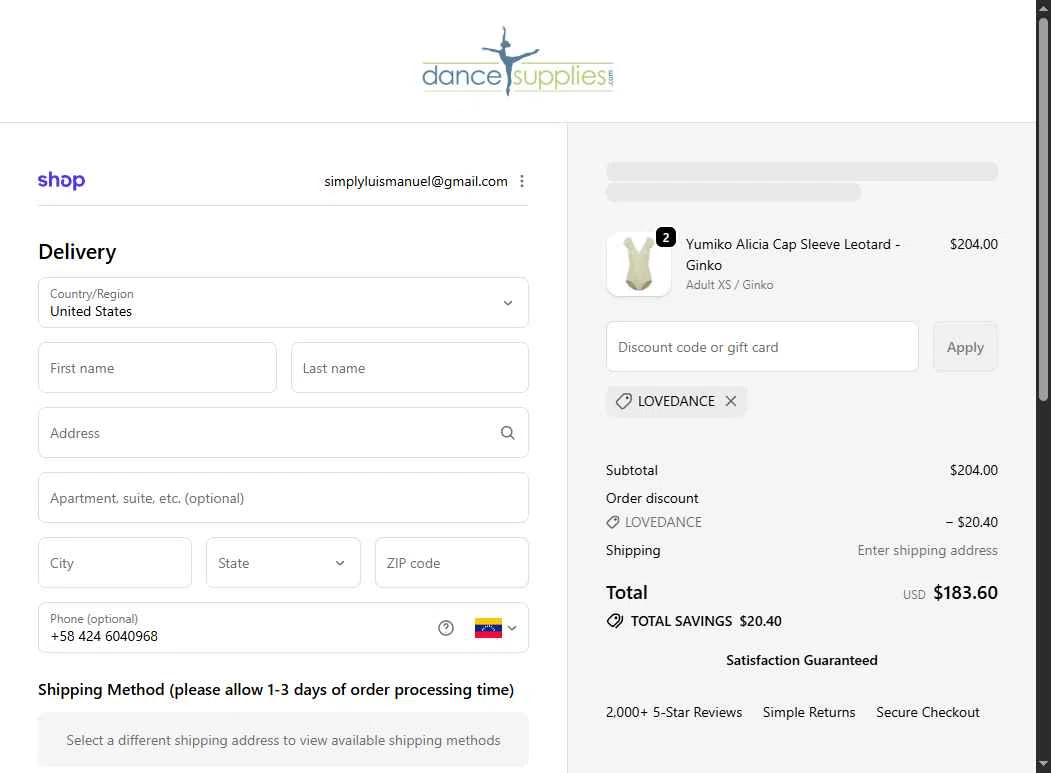Focus the First name field

(158, 367)
